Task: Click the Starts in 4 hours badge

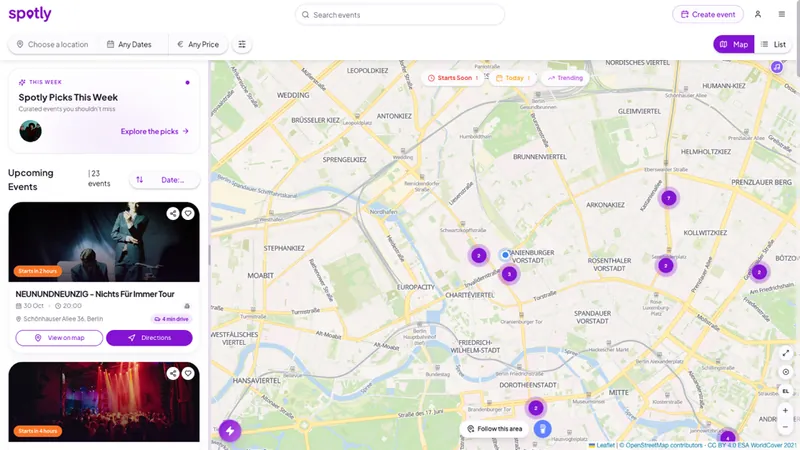Action: (x=38, y=431)
